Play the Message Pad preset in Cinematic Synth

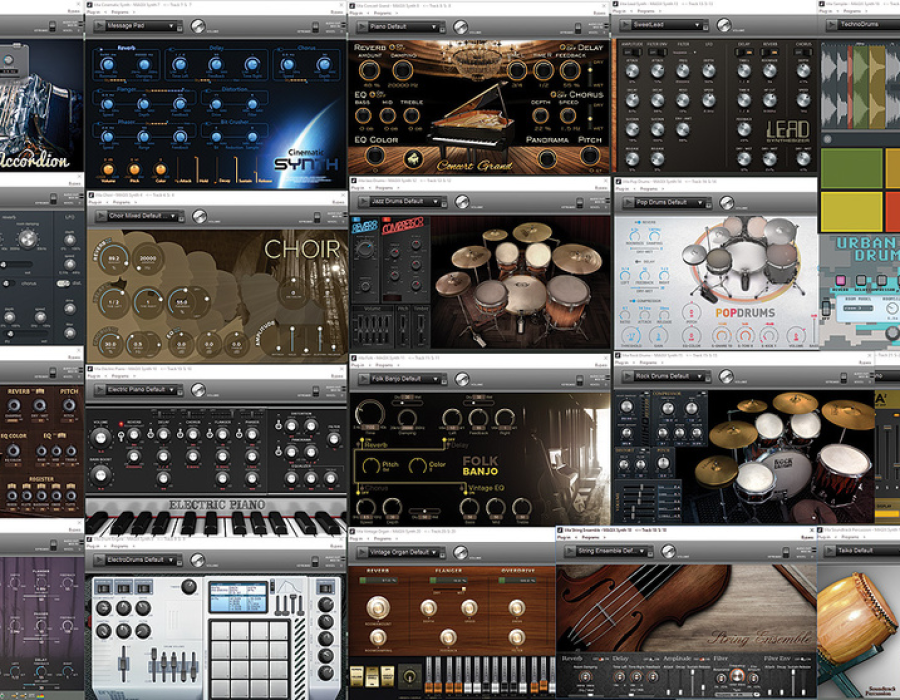(x=99, y=26)
